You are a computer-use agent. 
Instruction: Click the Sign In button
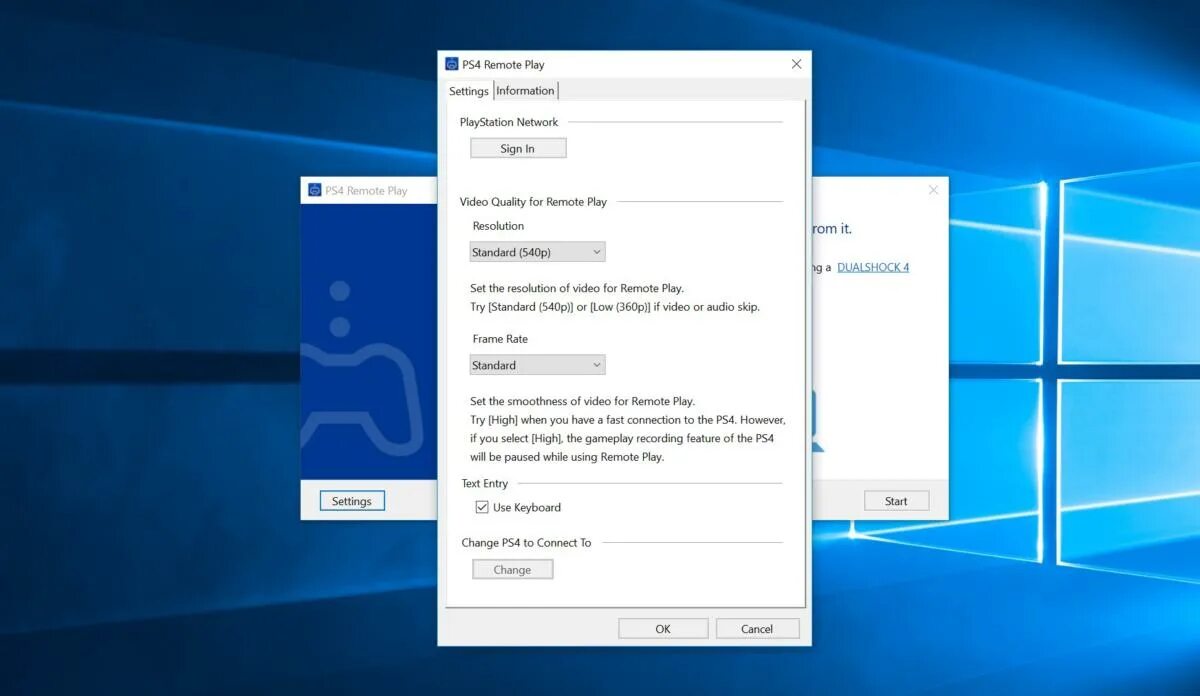click(518, 148)
